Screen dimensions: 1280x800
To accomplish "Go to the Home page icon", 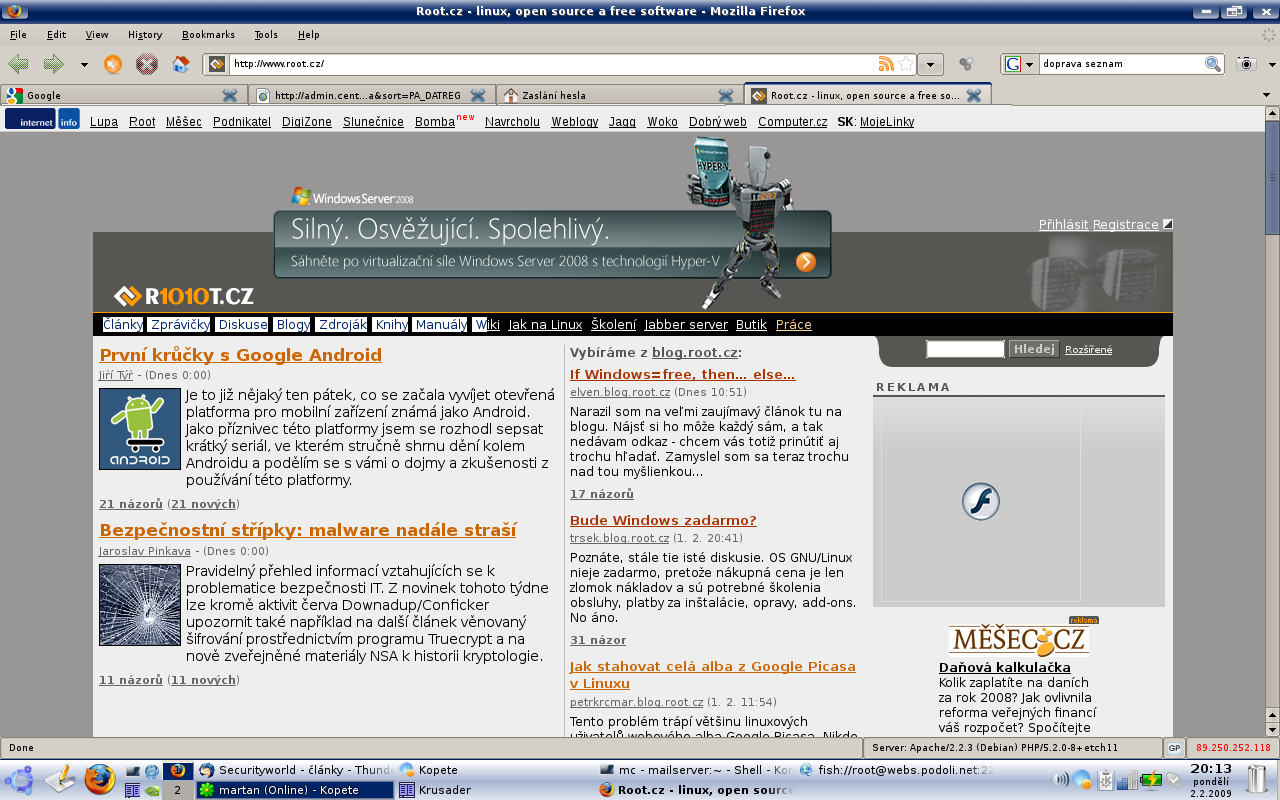I will (x=181, y=64).
